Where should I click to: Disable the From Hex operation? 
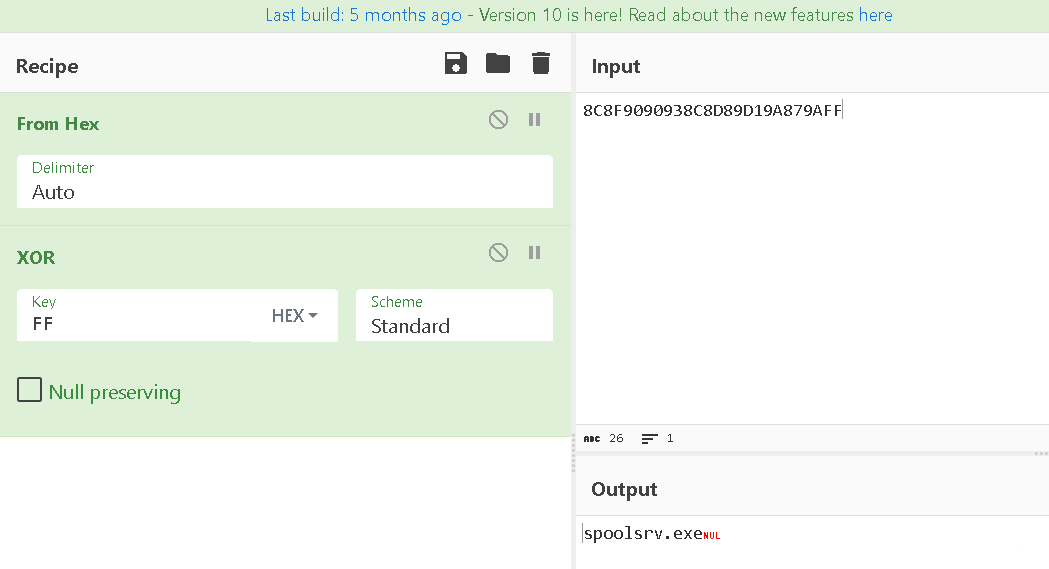click(498, 120)
